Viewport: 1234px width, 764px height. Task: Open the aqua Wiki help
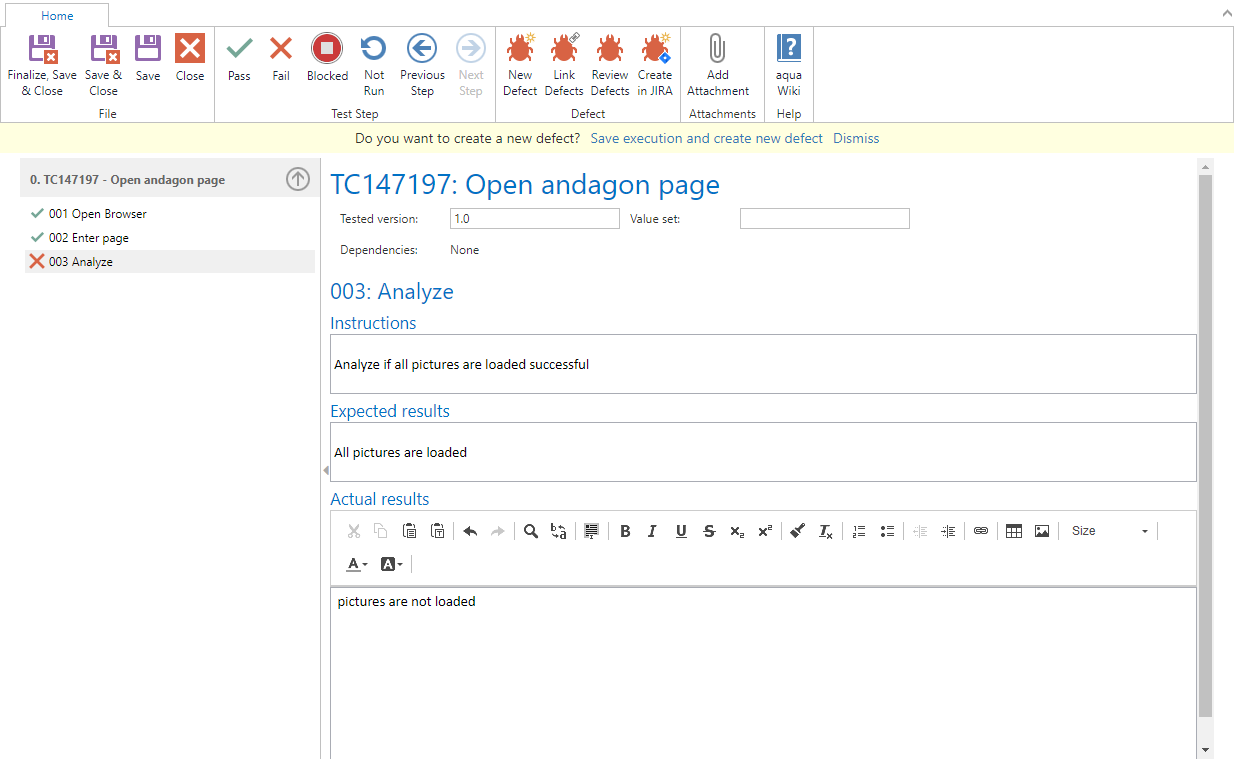[789, 50]
